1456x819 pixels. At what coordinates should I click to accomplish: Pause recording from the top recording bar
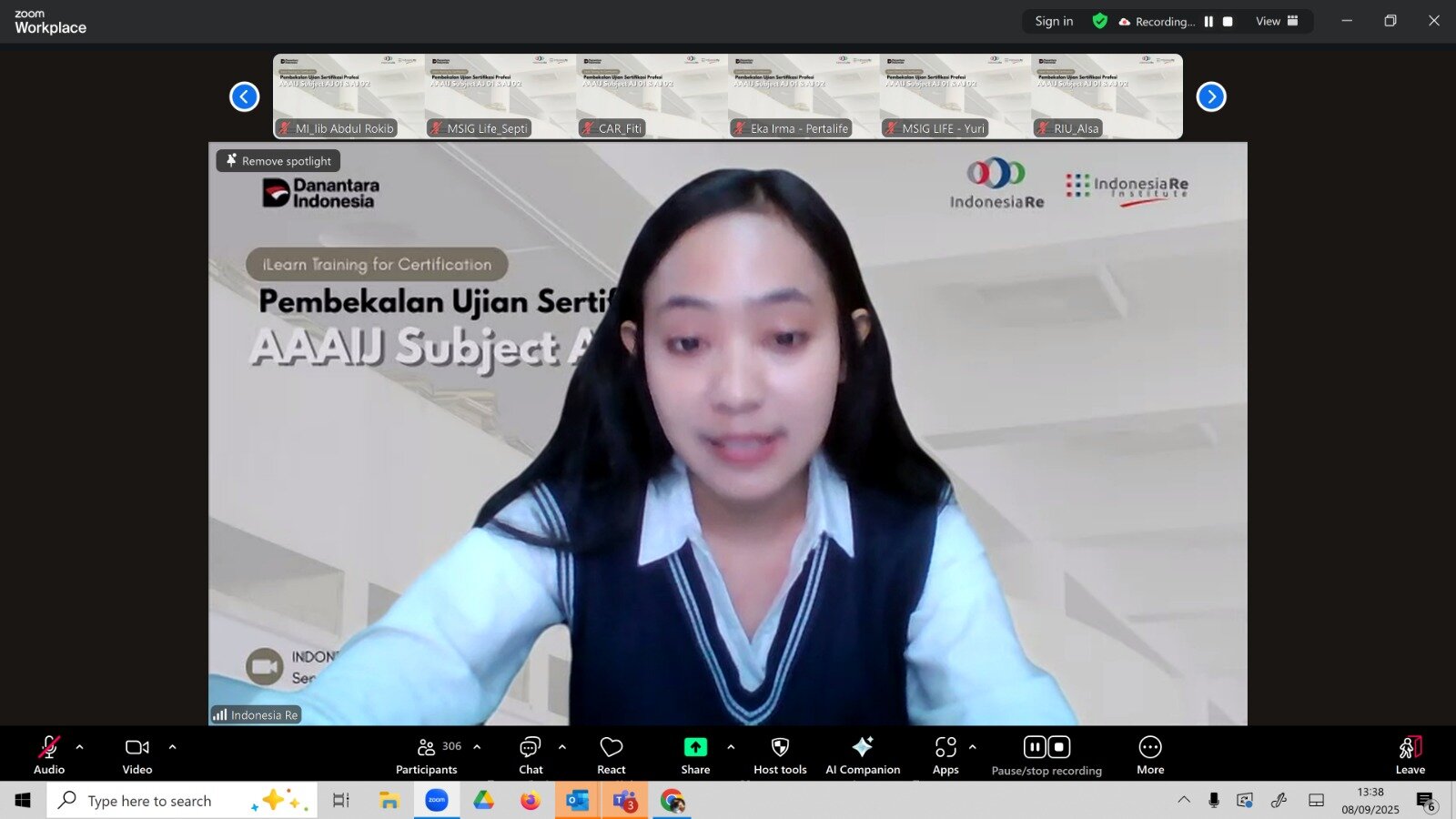point(1208,22)
